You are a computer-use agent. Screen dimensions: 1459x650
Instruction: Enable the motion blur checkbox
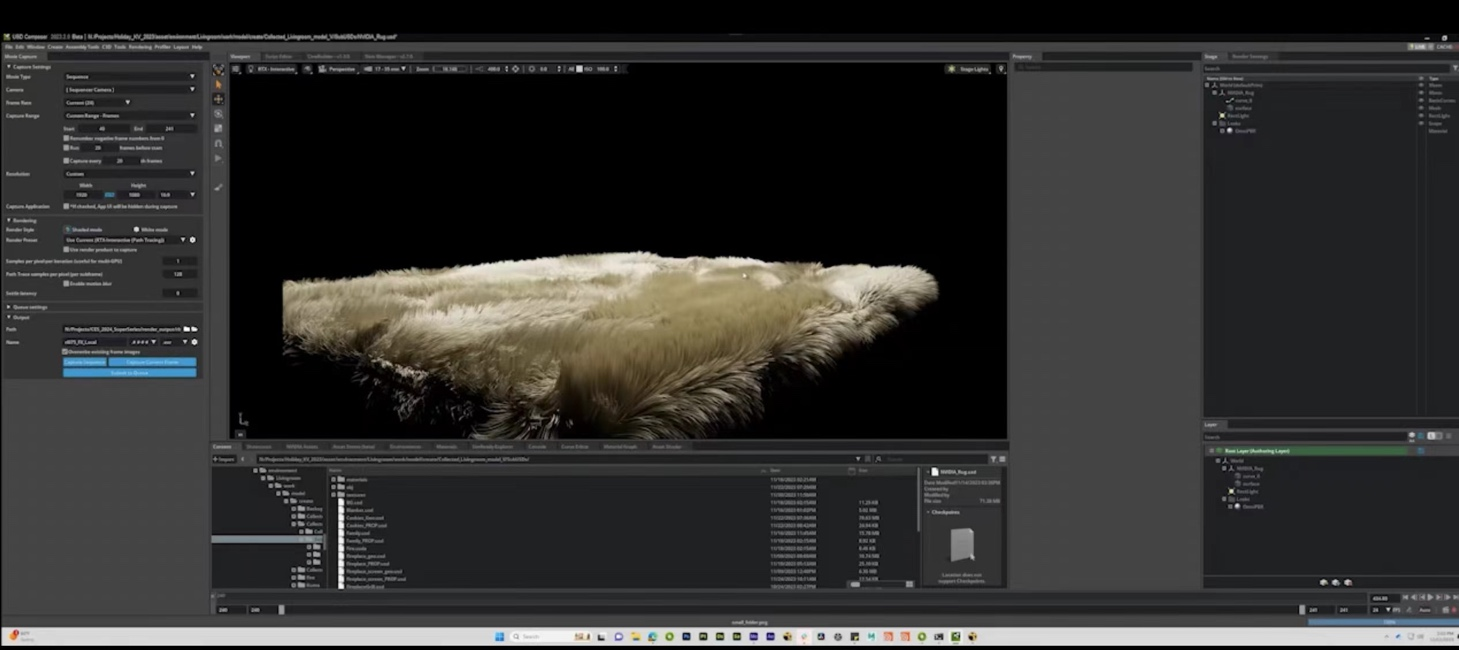point(67,283)
